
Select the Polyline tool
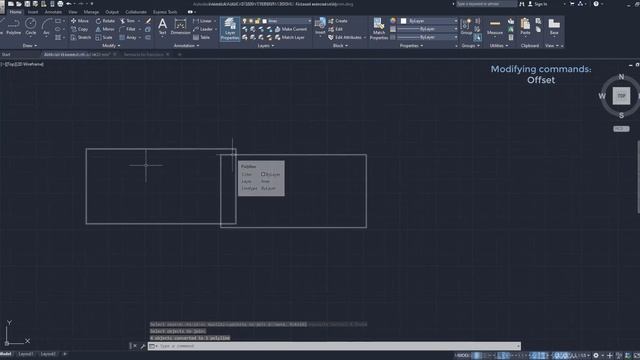[x=13, y=27]
